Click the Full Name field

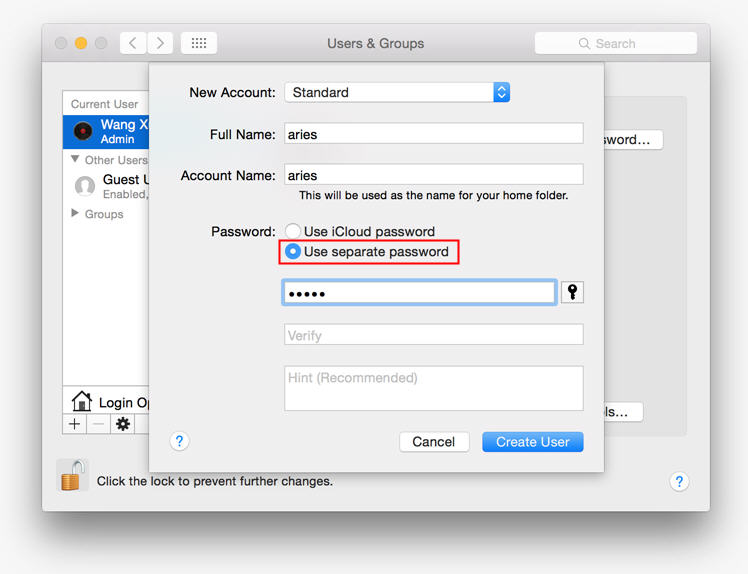(434, 134)
